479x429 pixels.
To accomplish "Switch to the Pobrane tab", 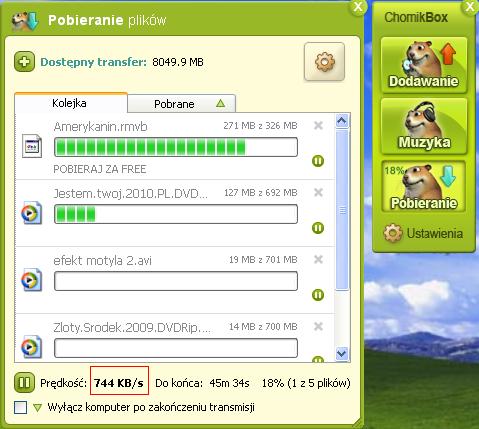I will click(182, 104).
